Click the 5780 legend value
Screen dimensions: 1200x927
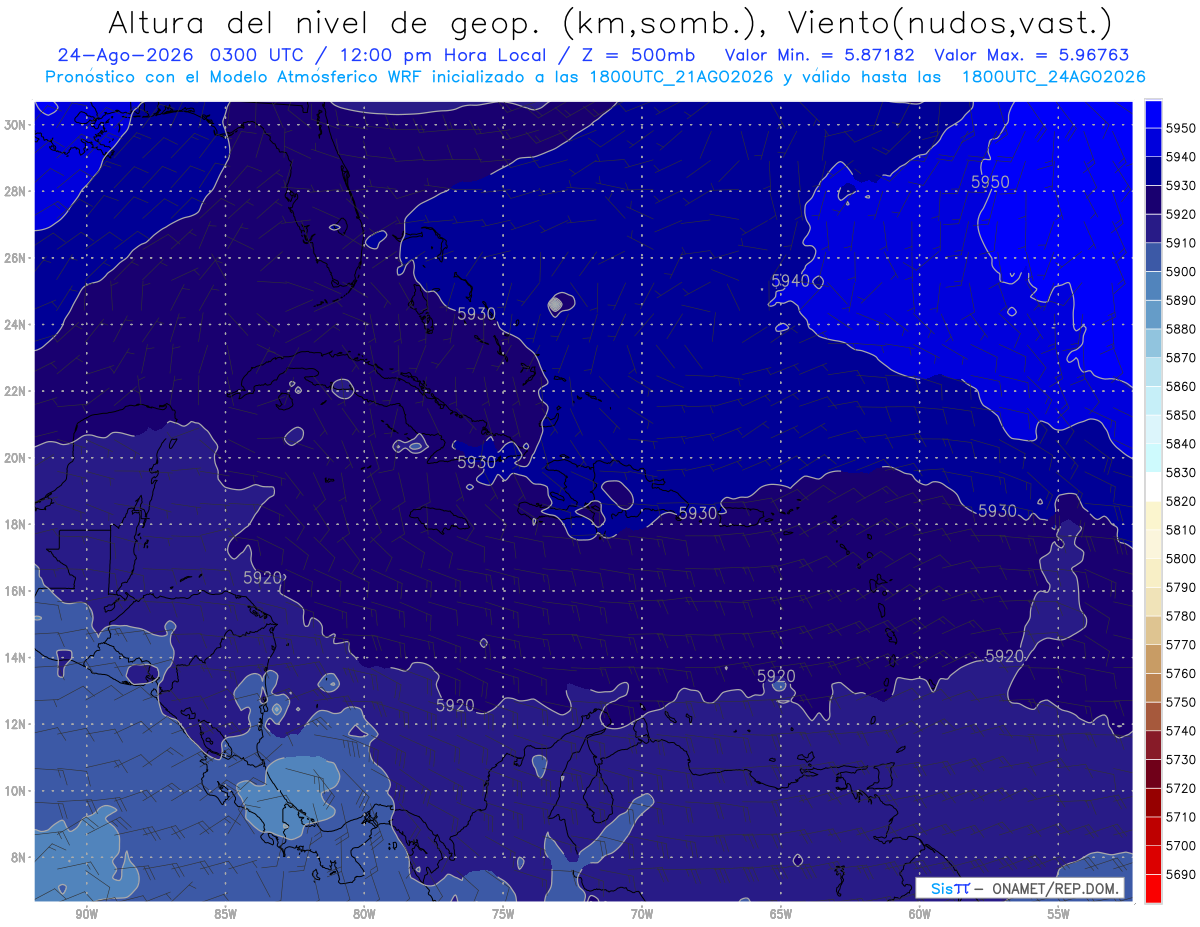[1180, 616]
